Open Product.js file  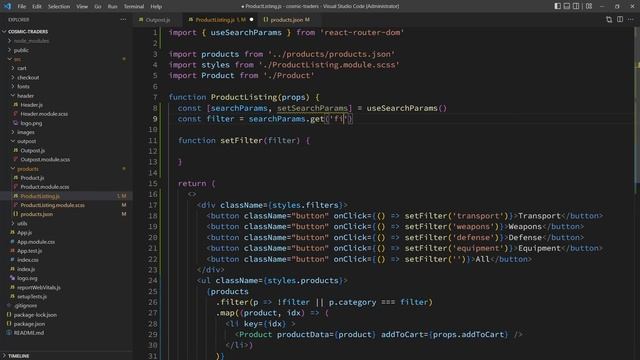click(x=32, y=178)
